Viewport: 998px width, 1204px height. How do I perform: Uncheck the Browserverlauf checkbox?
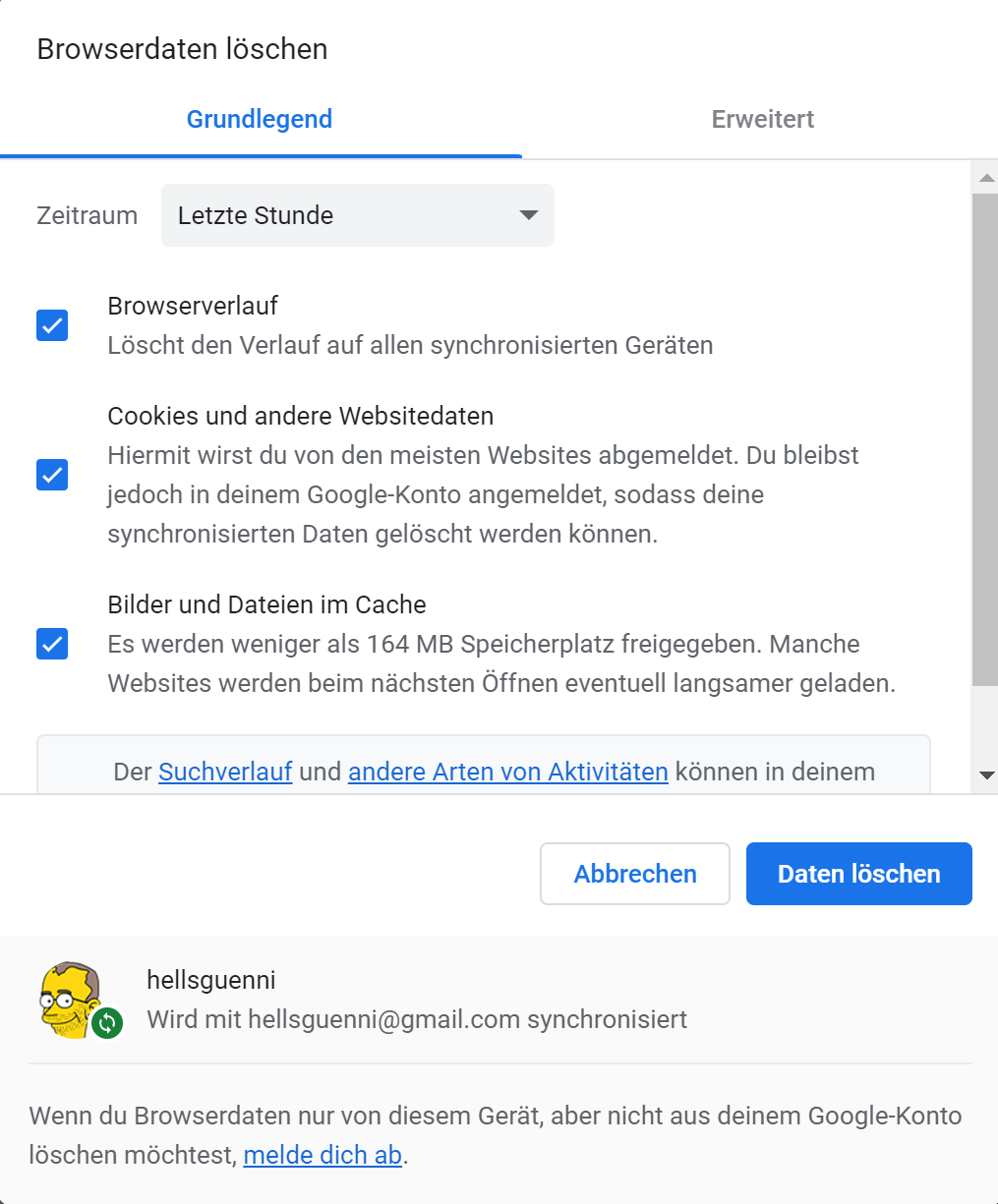[52, 325]
